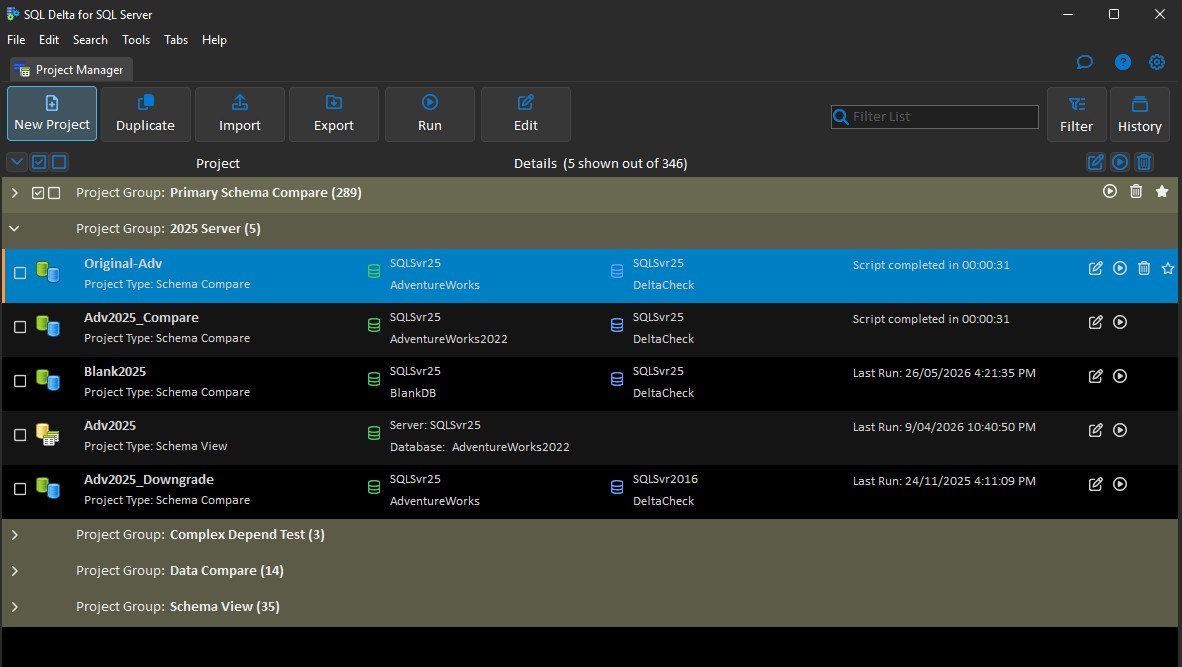Image resolution: width=1182 pixels, height=667 pixels.
Task: Collapse the 2025 Server group
Action: tap(14, 228)
